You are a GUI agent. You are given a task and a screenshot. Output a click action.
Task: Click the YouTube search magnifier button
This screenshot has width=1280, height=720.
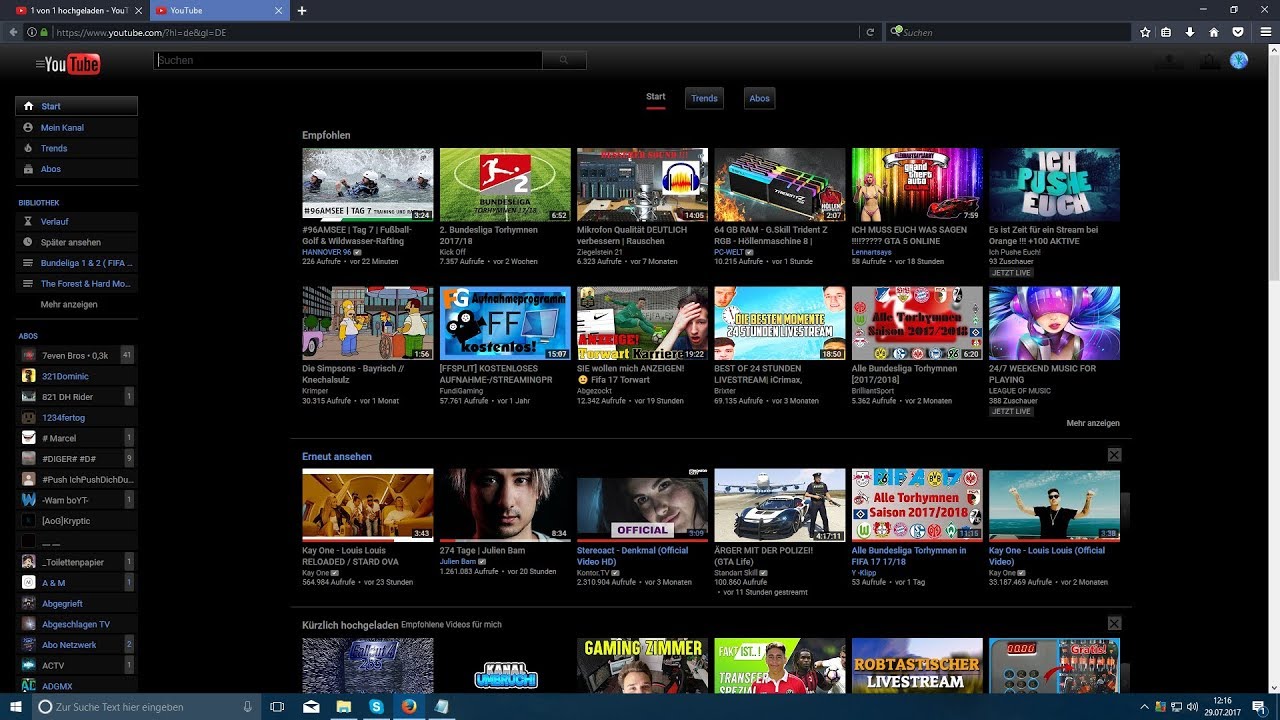[x=564, y=60]
